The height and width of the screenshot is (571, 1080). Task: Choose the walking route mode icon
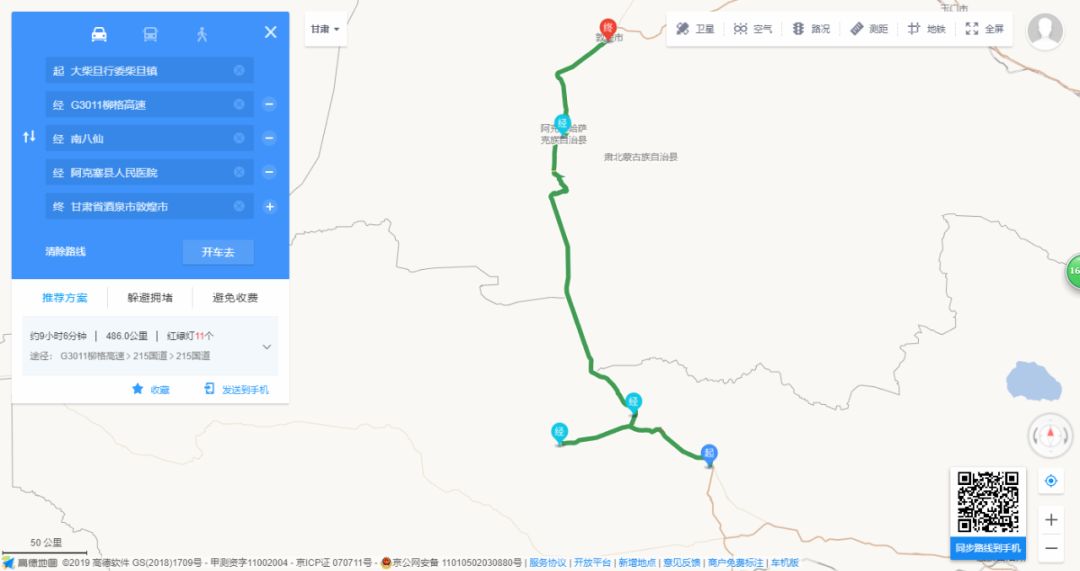click(x=202, y=34)
